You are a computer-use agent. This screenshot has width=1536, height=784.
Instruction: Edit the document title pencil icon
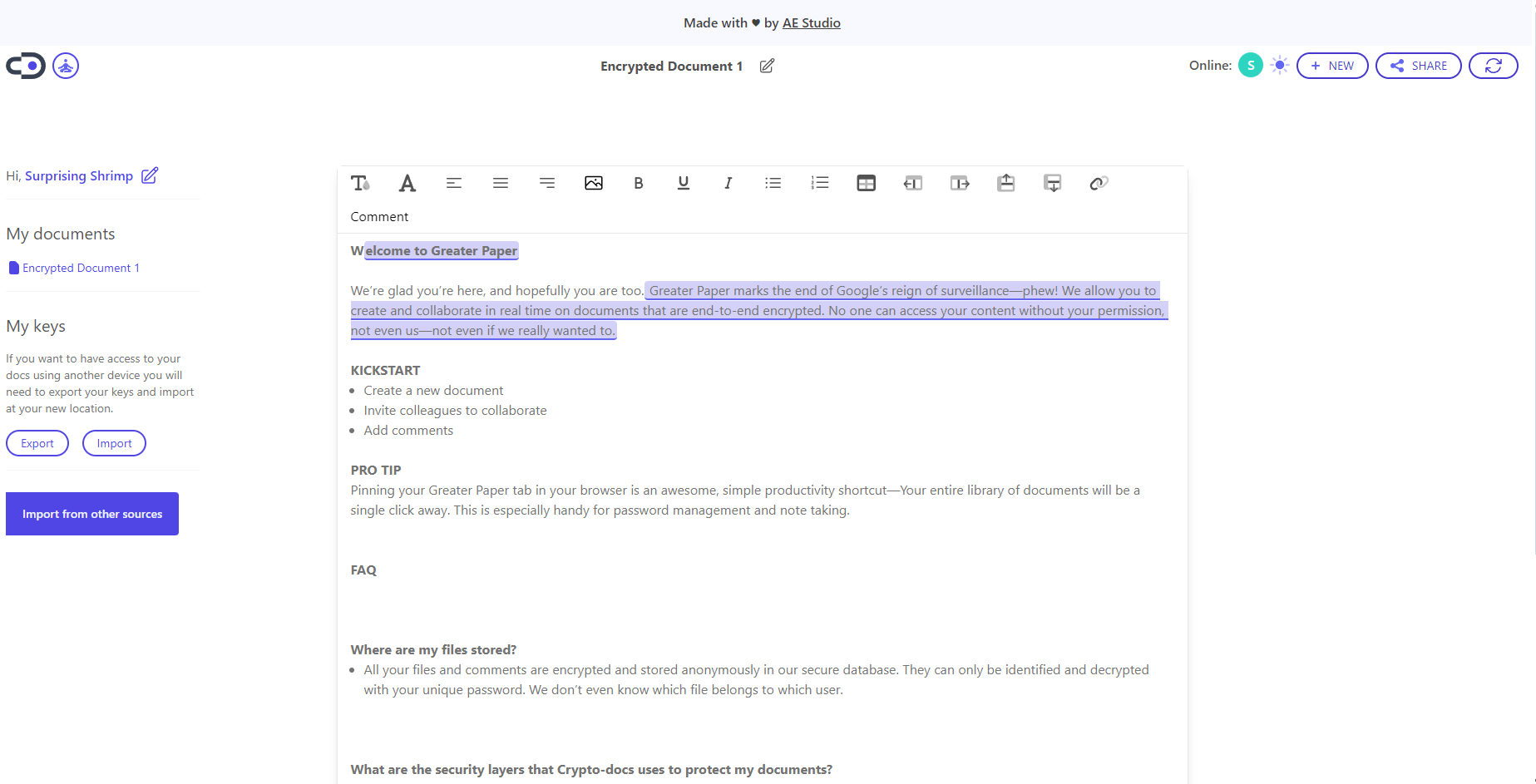point(767,66)
